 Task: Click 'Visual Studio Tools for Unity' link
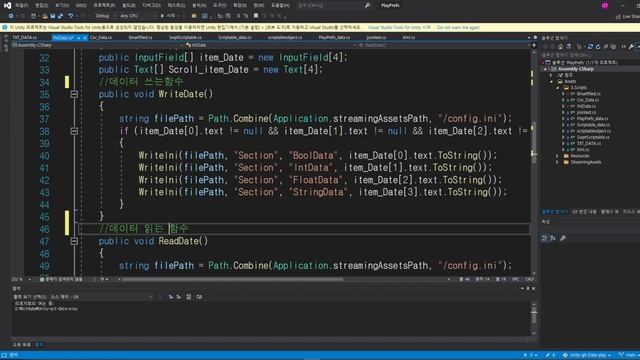pyautogui.click(x=399, y=27)
